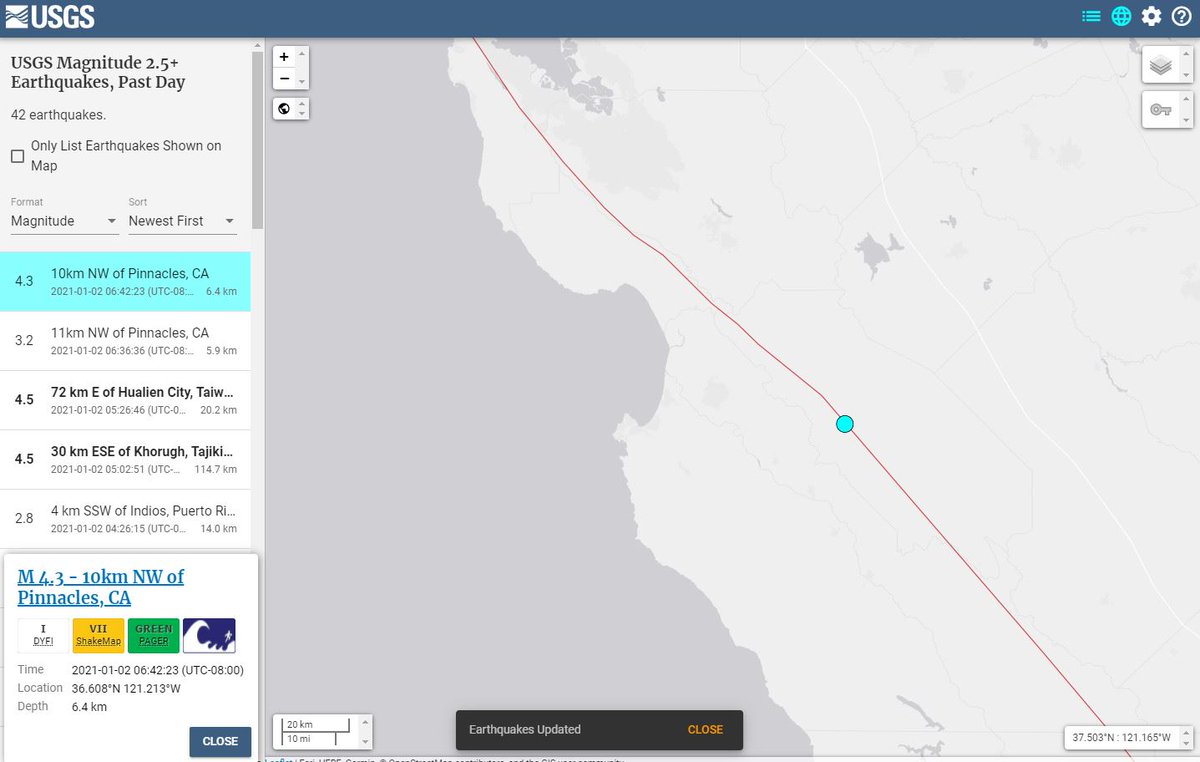This screenshot has width=1200, height=762.
Task: Open the map layers control
Action: pyautogui.click(x=1160, y=67)
